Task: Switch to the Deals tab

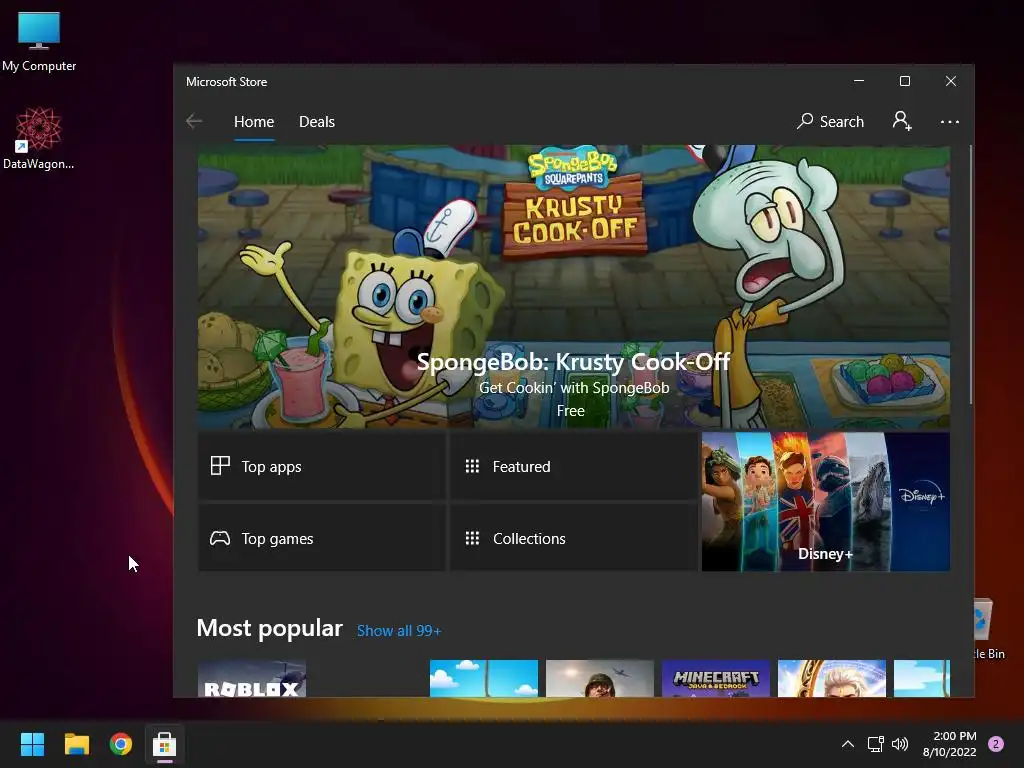Action: tap(317, 121)
